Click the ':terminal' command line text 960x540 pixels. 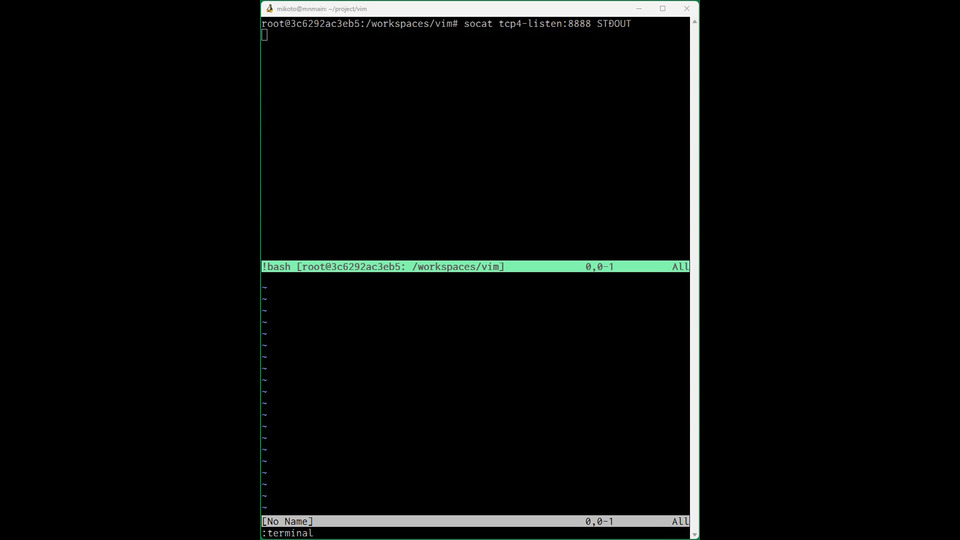[x=287, y=533]
